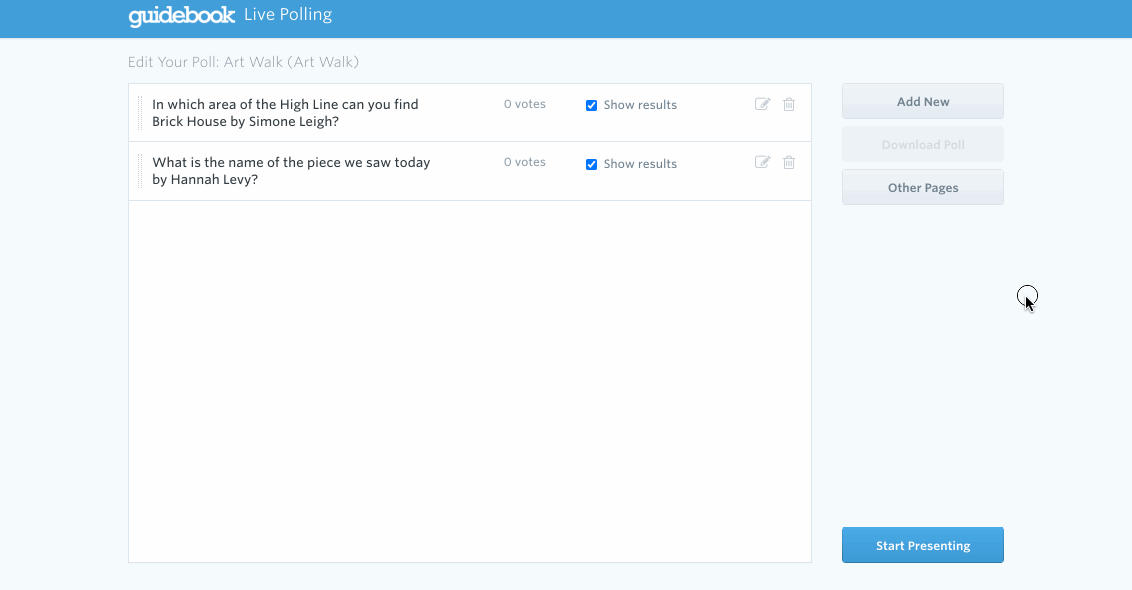Click the Show results label of second question

(640, 164)
